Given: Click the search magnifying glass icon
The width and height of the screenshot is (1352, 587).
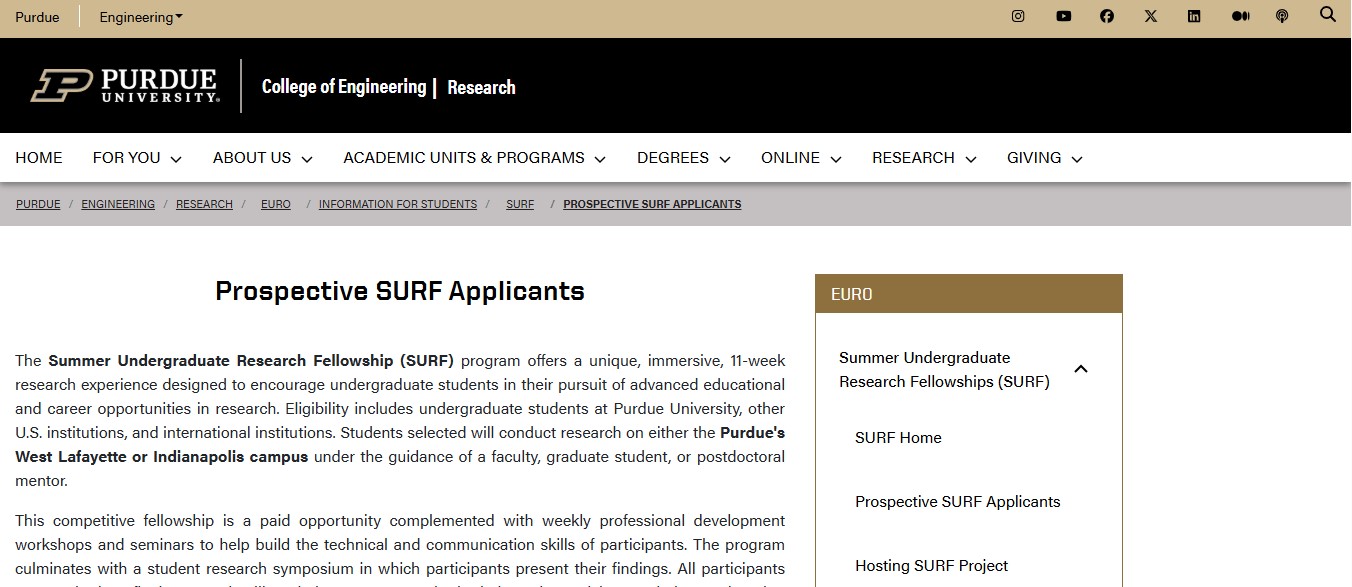Looking at the screenshot, I should [x=1328, y=15].
